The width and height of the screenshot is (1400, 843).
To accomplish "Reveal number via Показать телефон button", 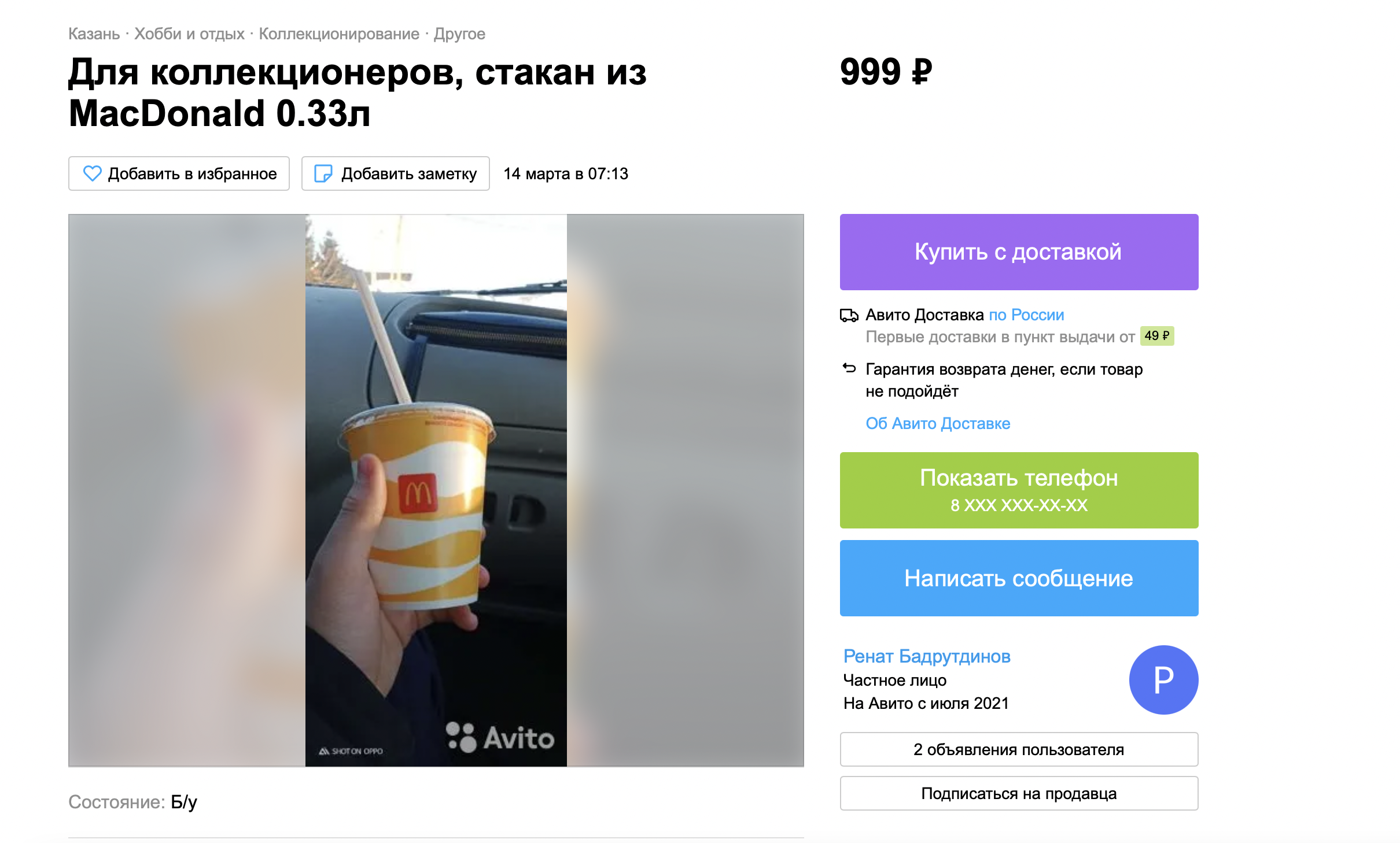I will coord(1019,490).
